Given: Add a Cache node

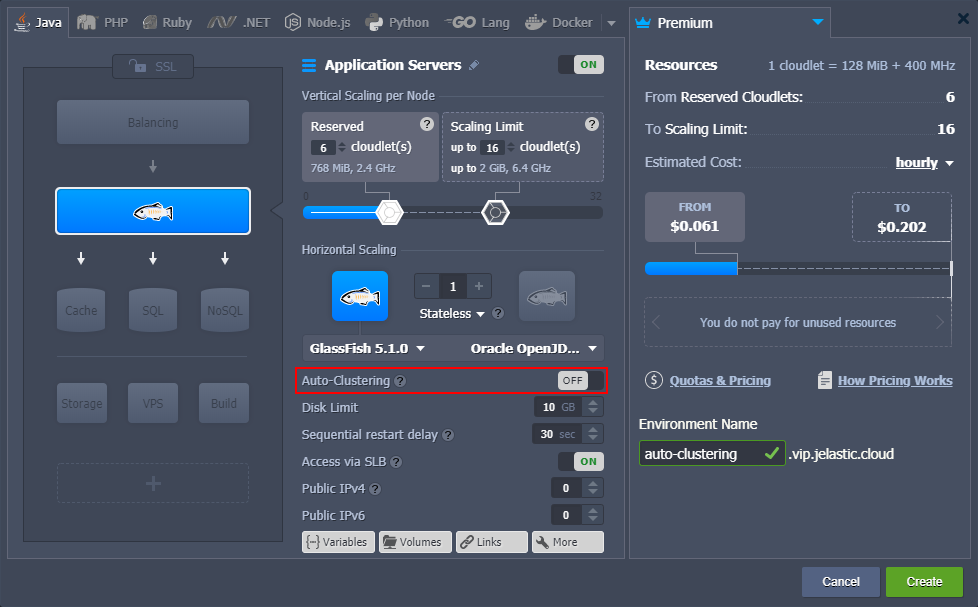Looking at the screenshot, I should (81, 310).
